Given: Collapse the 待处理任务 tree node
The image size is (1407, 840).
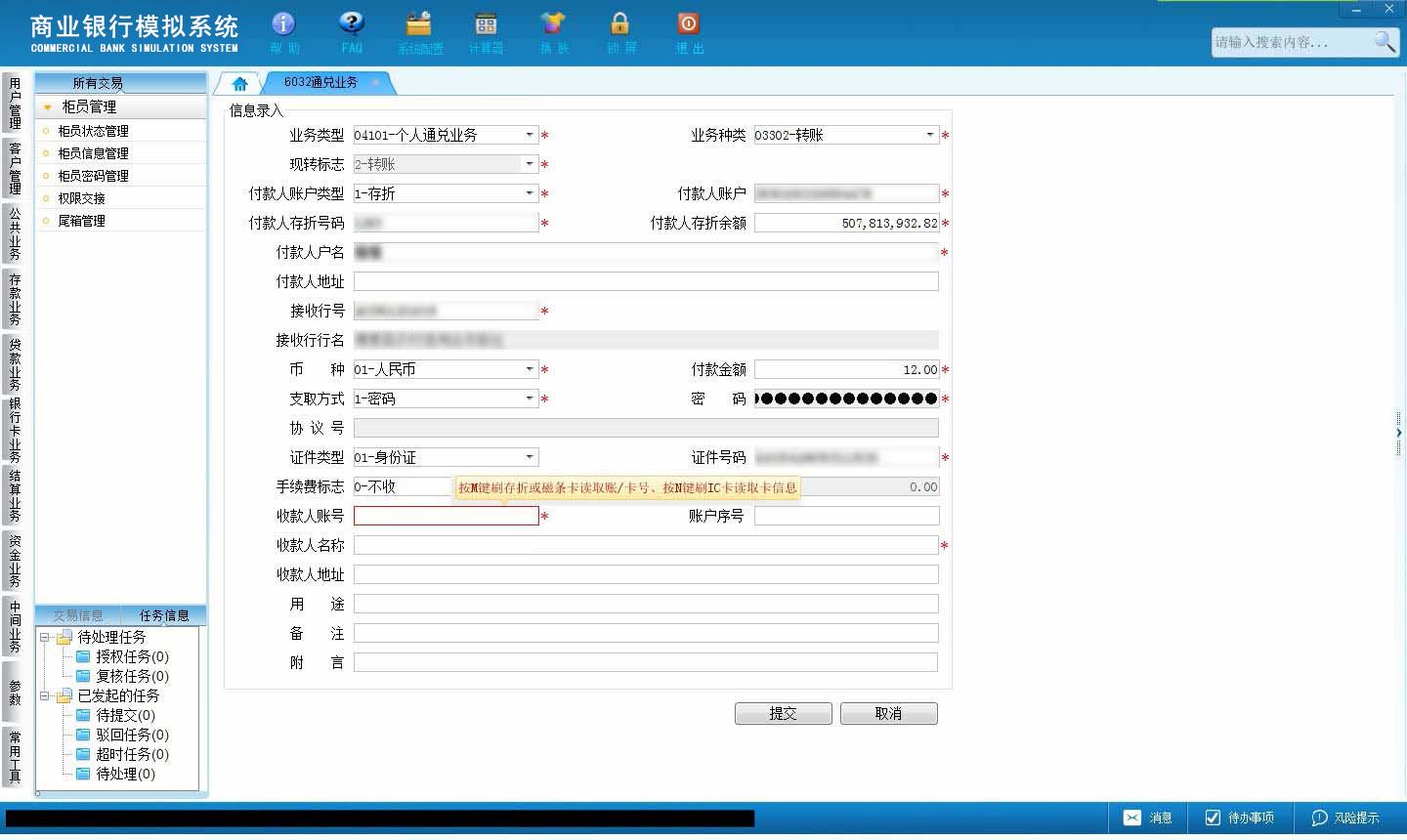Looking at the screenshot, I should point(45,637).
